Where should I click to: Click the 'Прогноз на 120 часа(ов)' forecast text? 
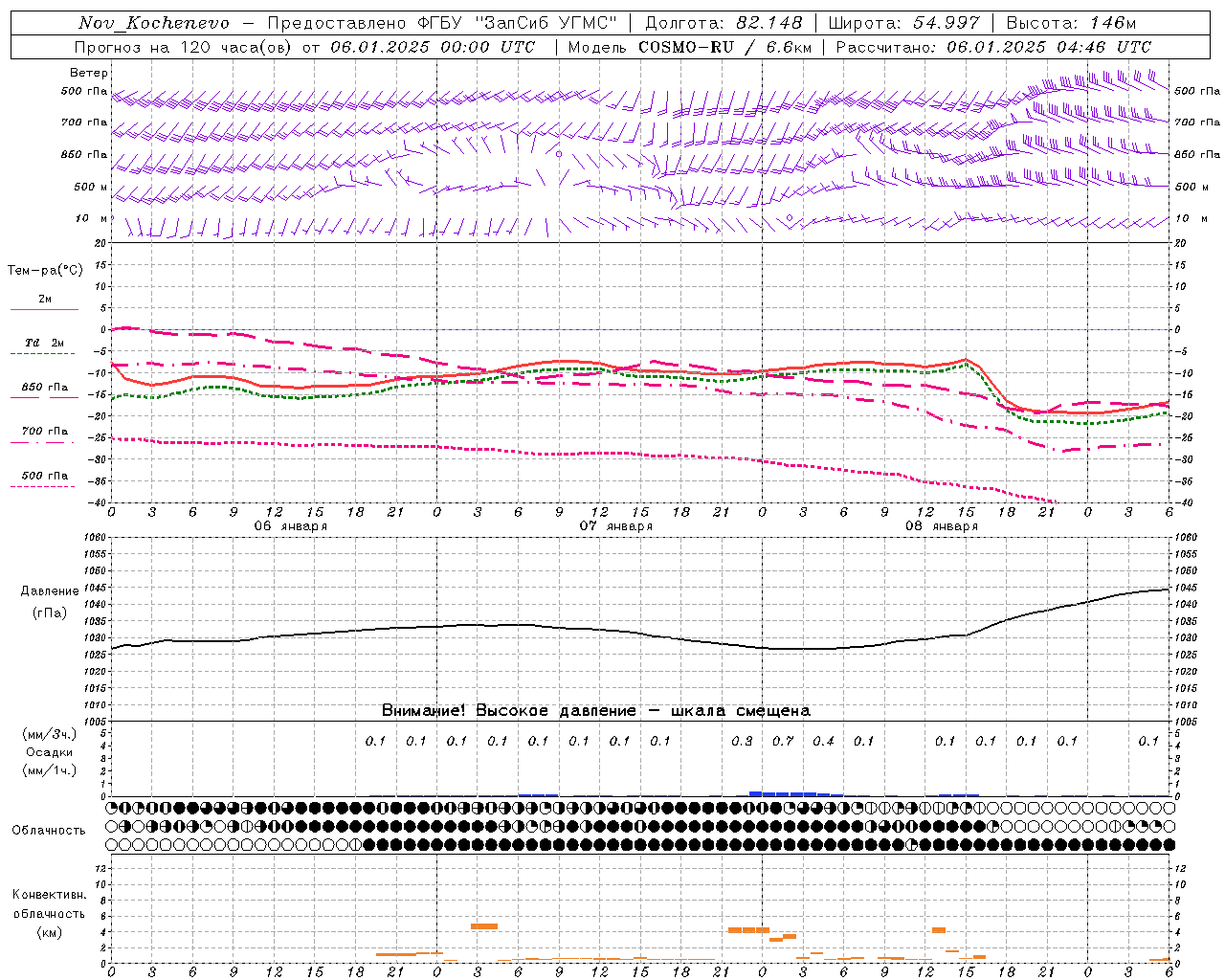coord(185,47)
